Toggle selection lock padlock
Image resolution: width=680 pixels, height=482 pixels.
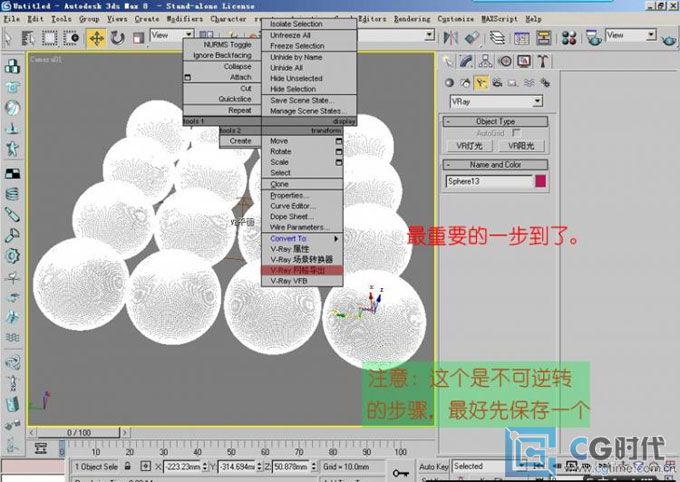(128, 466)
